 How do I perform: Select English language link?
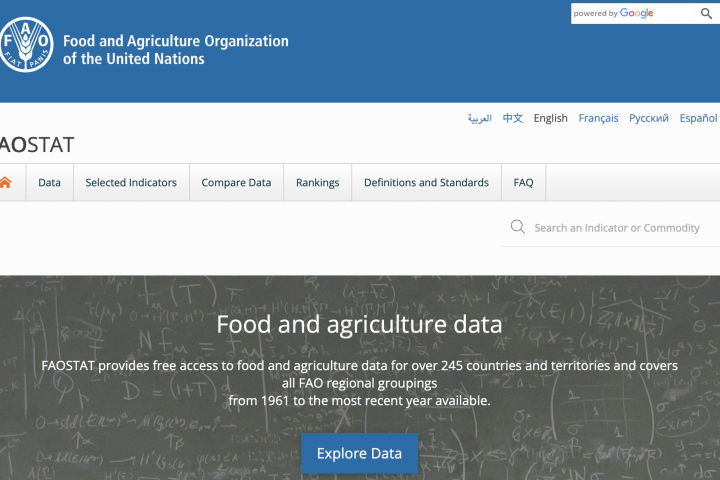coord(550,118)
